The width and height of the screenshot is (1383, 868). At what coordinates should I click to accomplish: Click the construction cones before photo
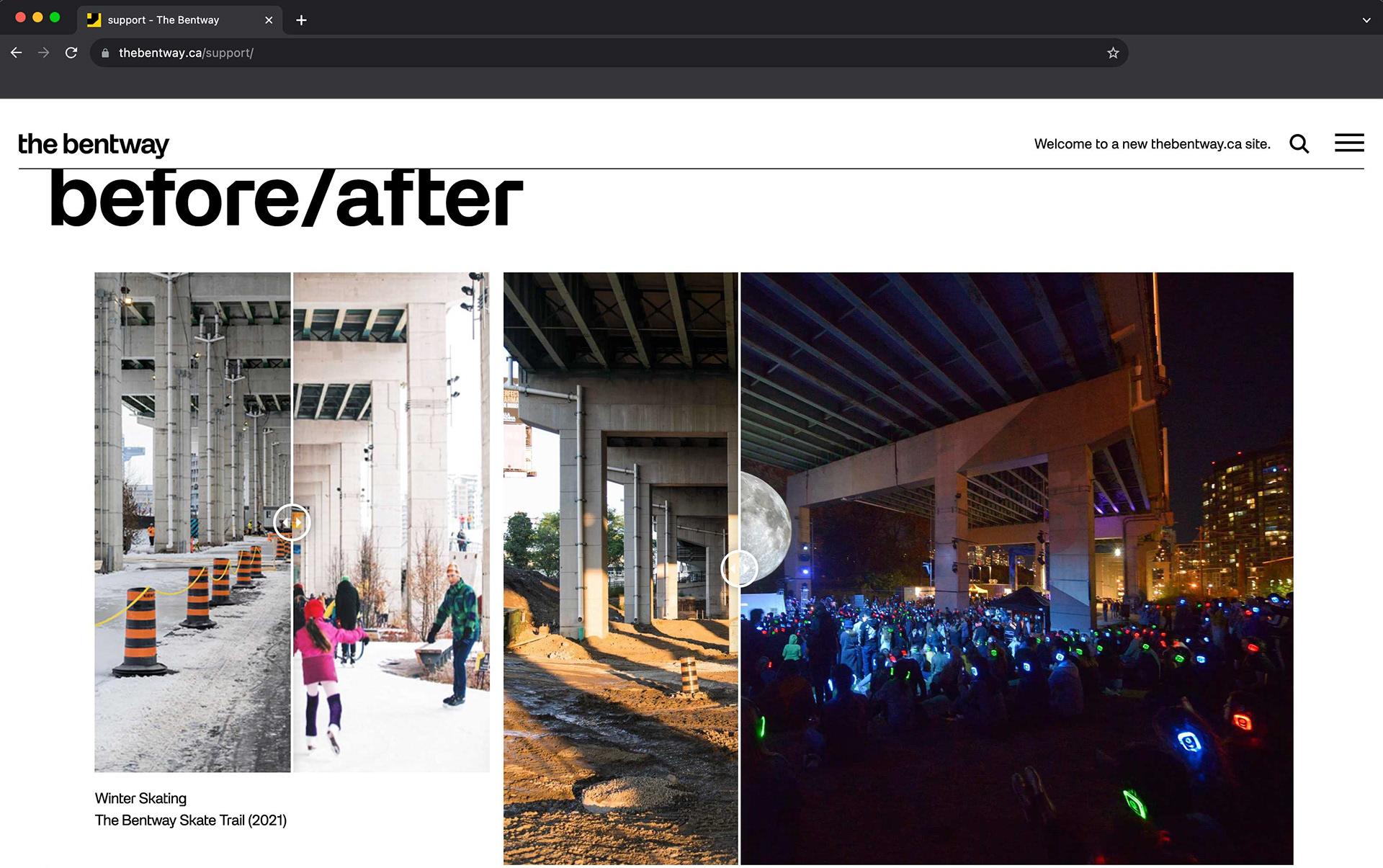click(x=192, y=522)
